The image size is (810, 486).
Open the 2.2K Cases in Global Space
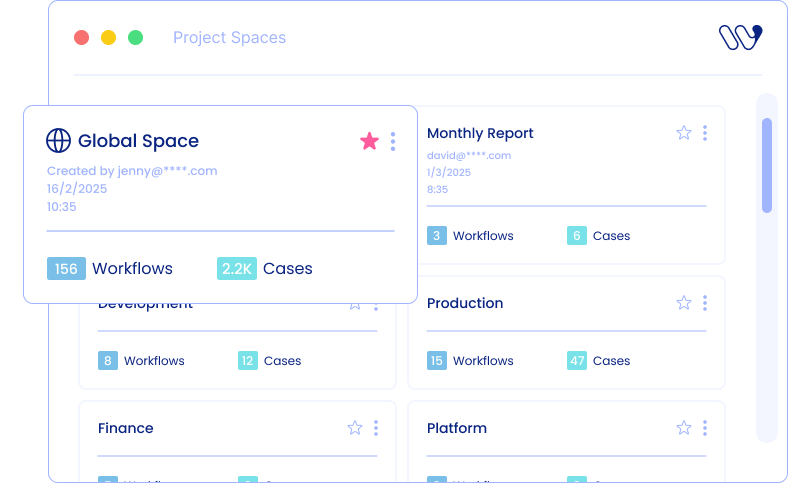(x=237, y=268)
